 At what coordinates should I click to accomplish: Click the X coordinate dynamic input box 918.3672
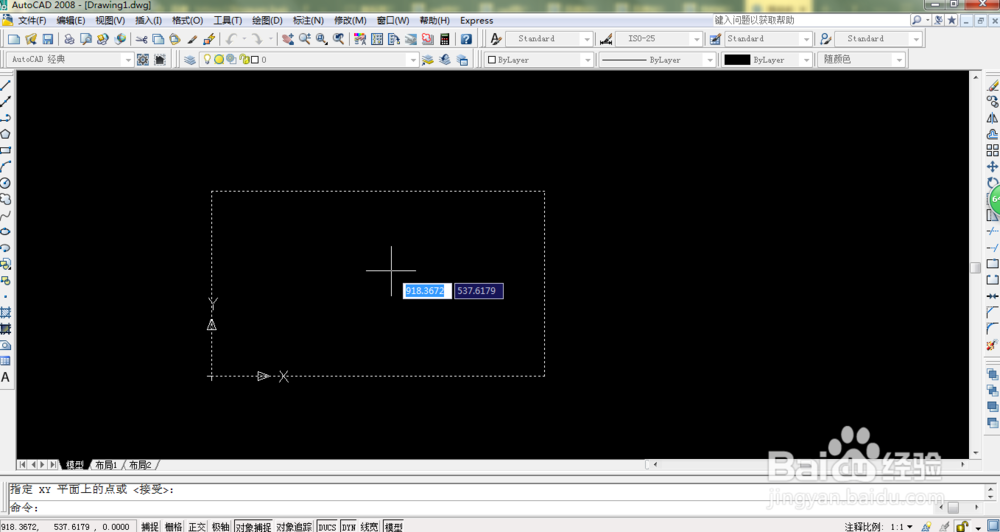[427, 291]
